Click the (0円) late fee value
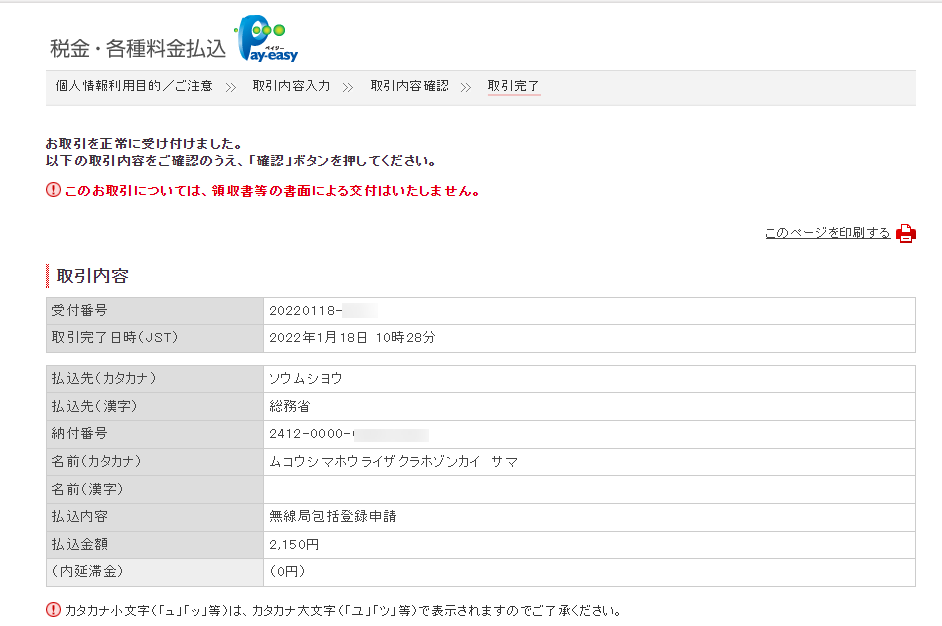Screen dimensions: 942x626 [287, 571]
